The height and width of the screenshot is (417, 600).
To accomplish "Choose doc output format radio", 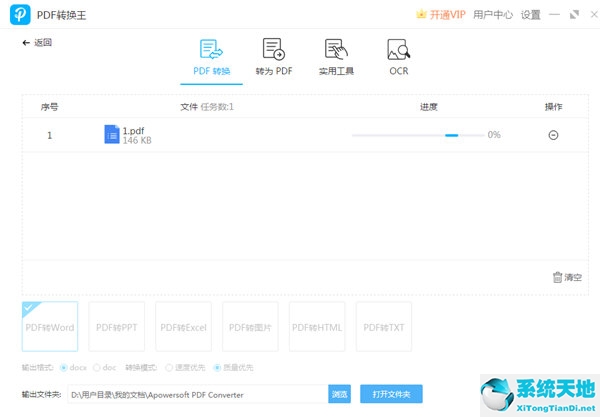I will tap(96, 368).
